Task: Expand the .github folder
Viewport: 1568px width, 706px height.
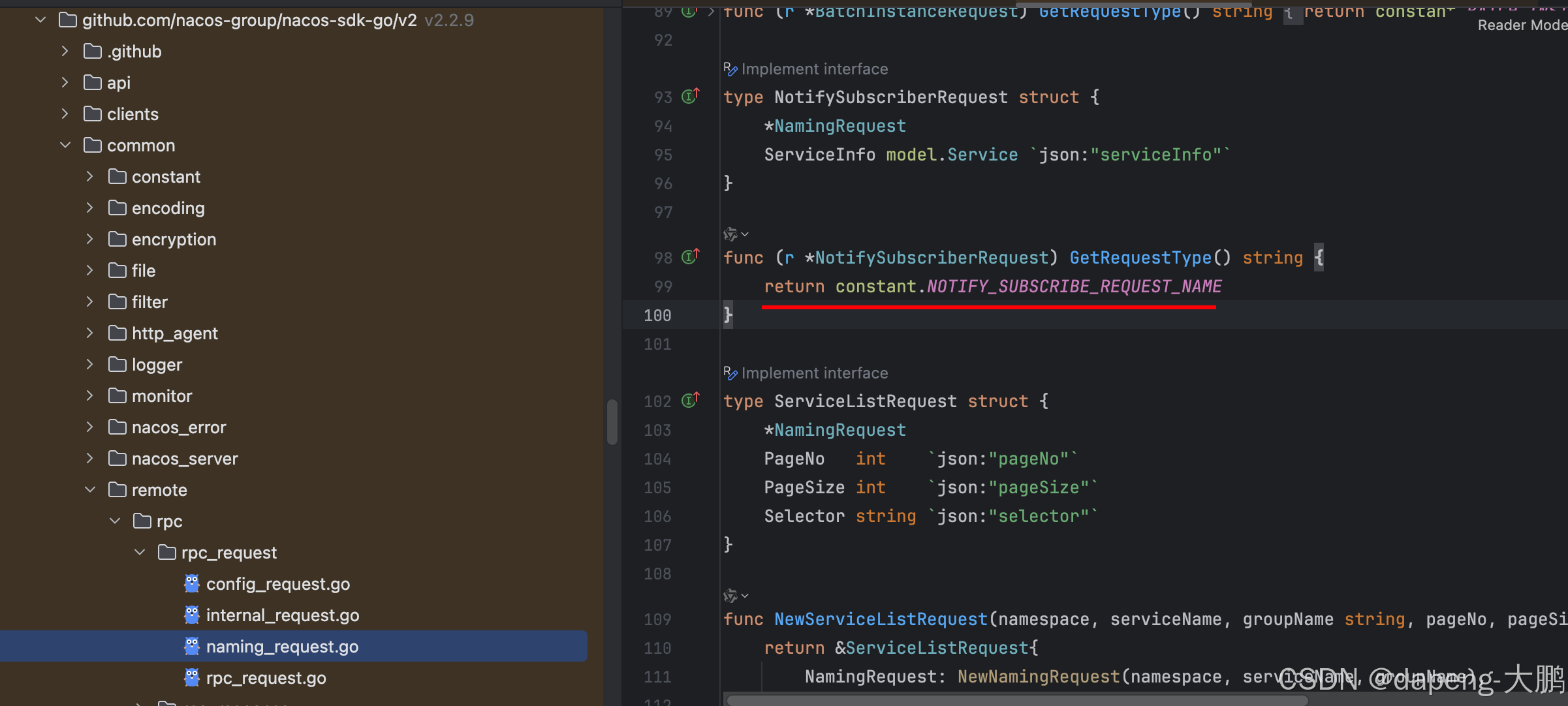Action: point(65,52)
